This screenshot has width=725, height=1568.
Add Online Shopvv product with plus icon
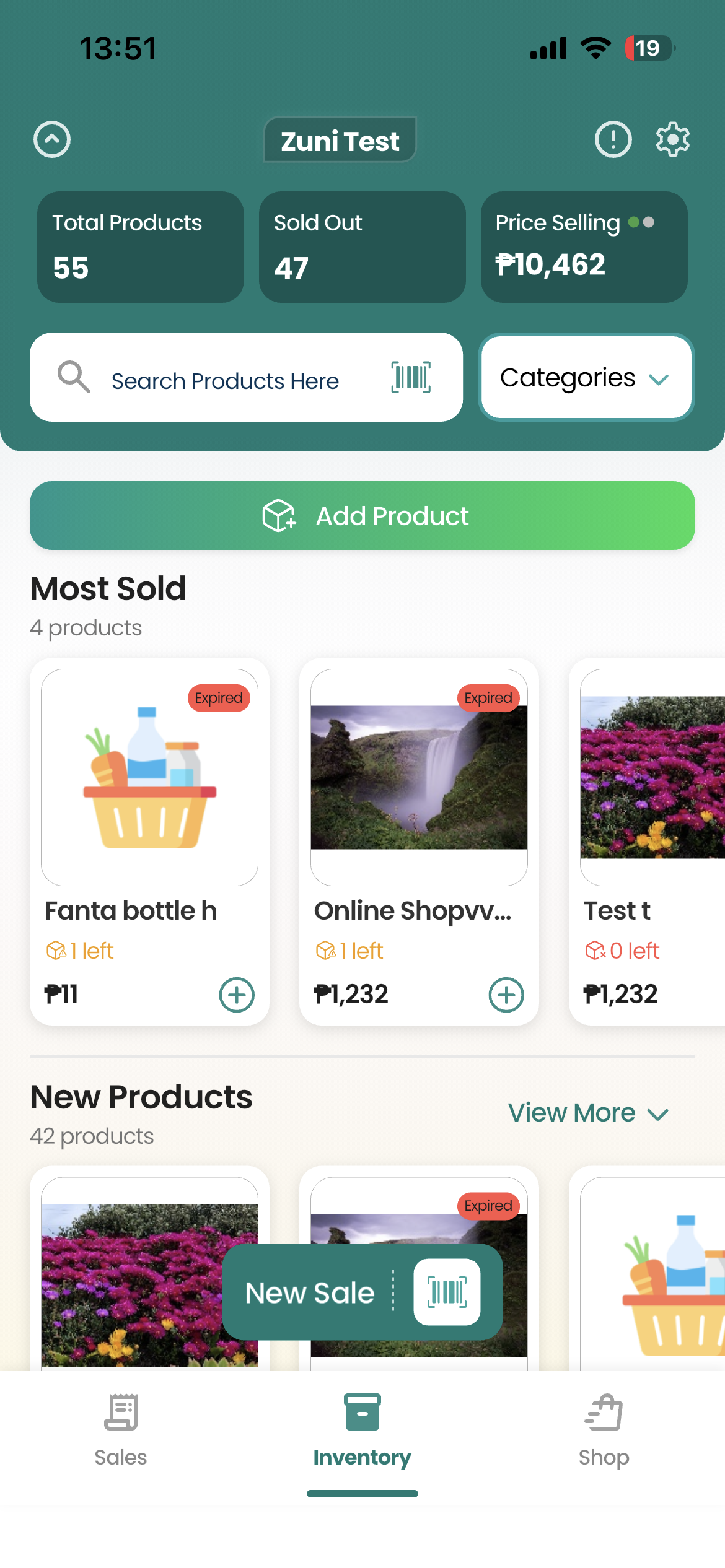tap(506, 995)
